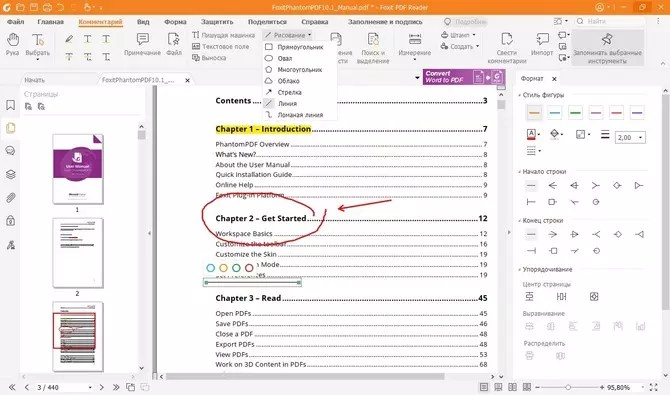The height and width of the screenshot is (395, 670).
Task: Switch to the Вид tab
Action: [x=143, y=21]
